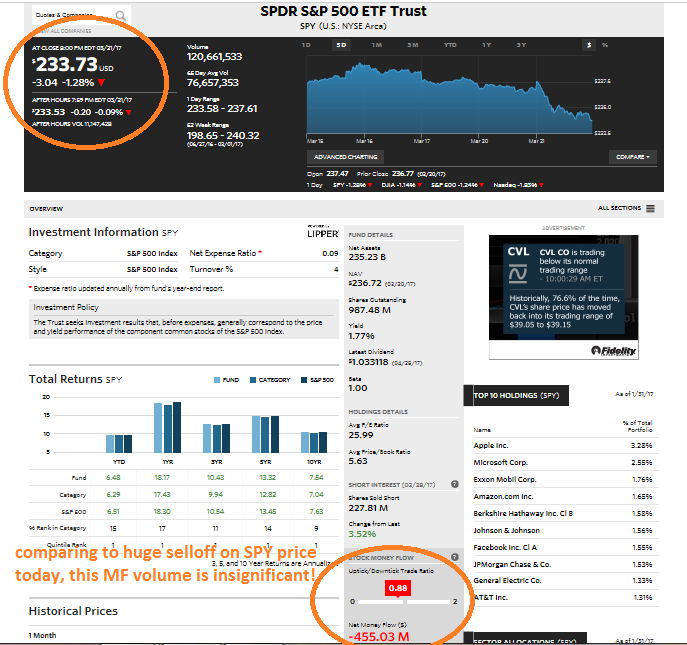Open General Electric Co. holding
The image size is (687, 645).
tap(507, 580)
